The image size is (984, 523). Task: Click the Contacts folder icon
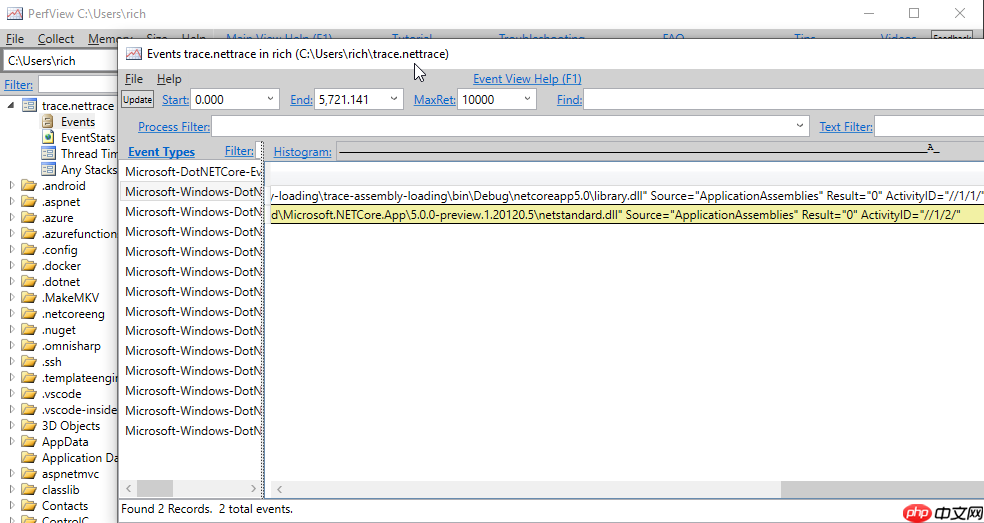tap(29, 505)
